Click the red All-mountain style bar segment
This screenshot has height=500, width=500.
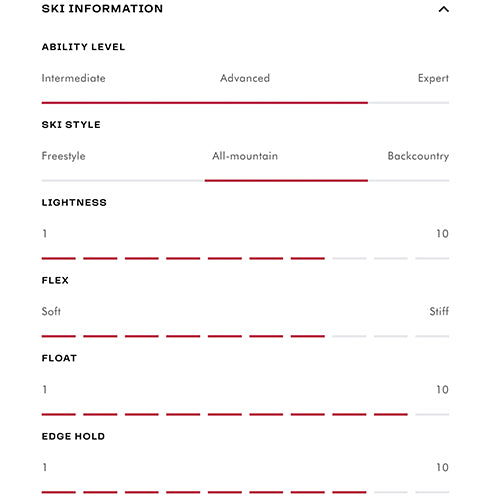tap(286, 180)
